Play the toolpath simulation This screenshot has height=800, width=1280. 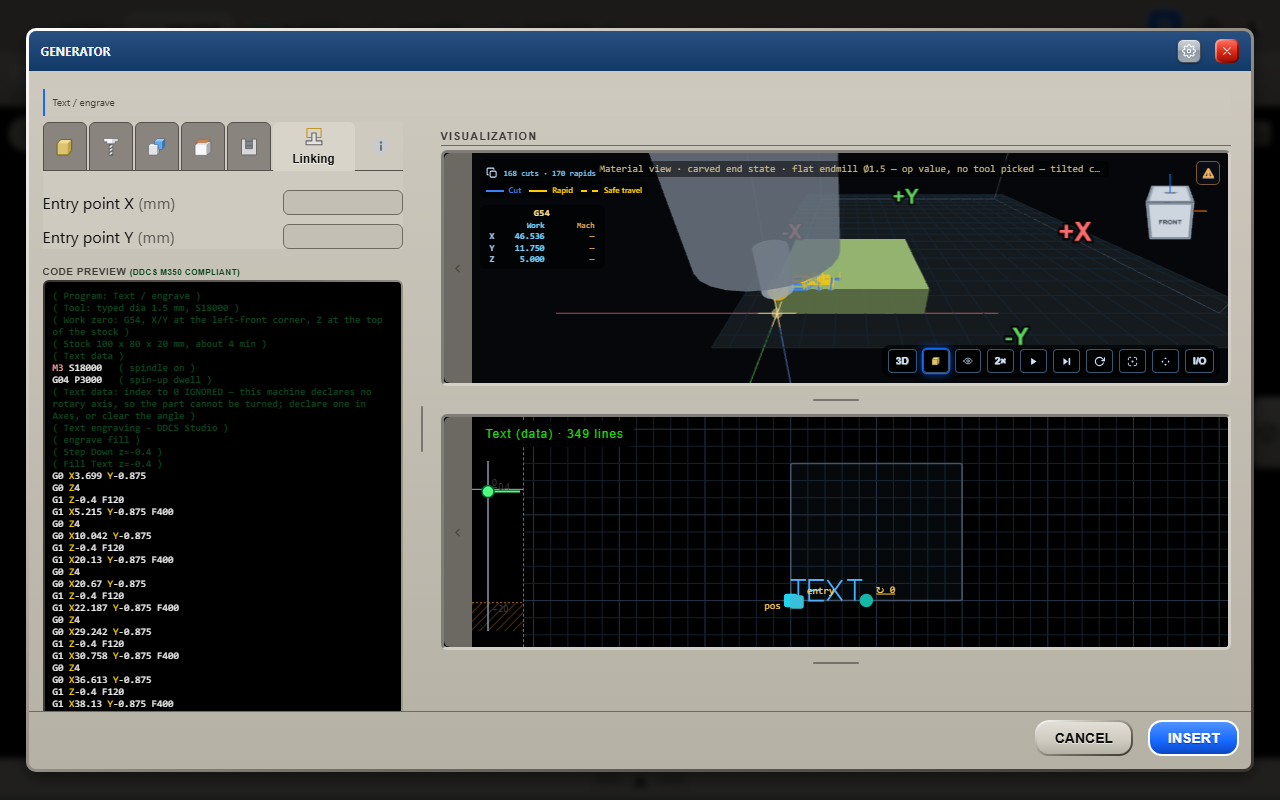pyautogui.click(x=1033, y=361)
